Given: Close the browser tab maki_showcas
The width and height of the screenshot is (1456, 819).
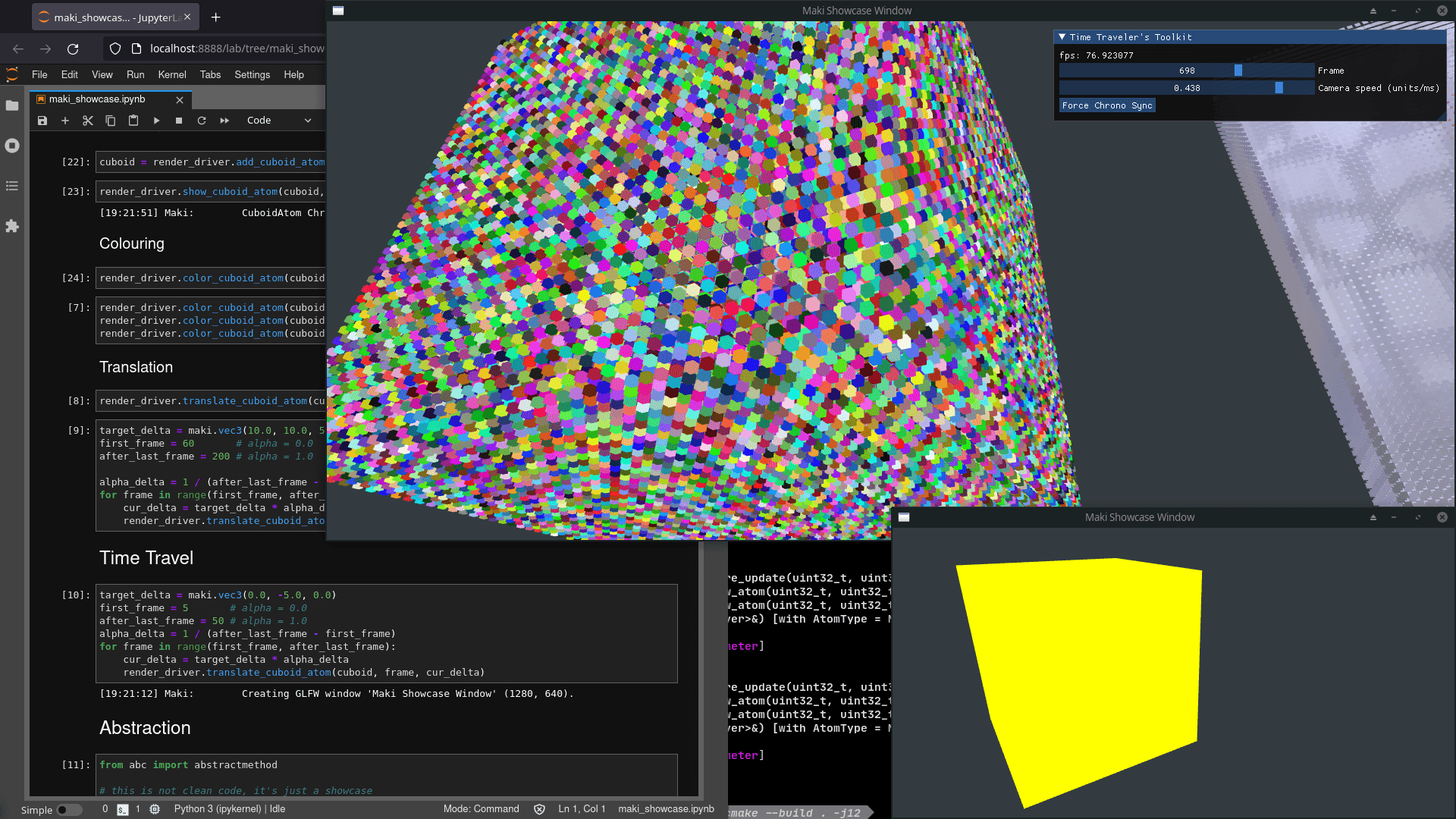Looking at the screenshot, I should (187, 17).
